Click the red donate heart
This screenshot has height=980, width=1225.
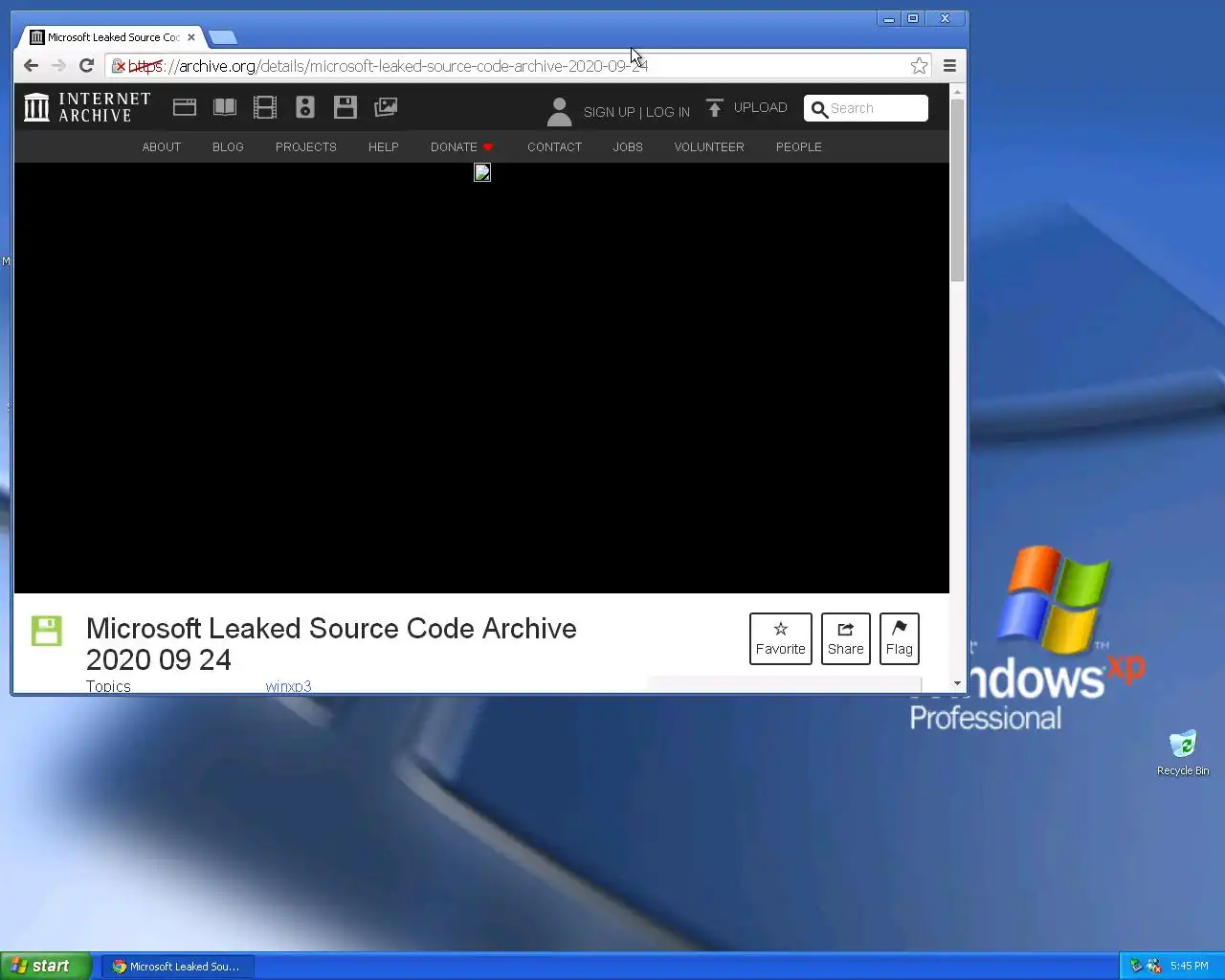(x=487, y=147)
